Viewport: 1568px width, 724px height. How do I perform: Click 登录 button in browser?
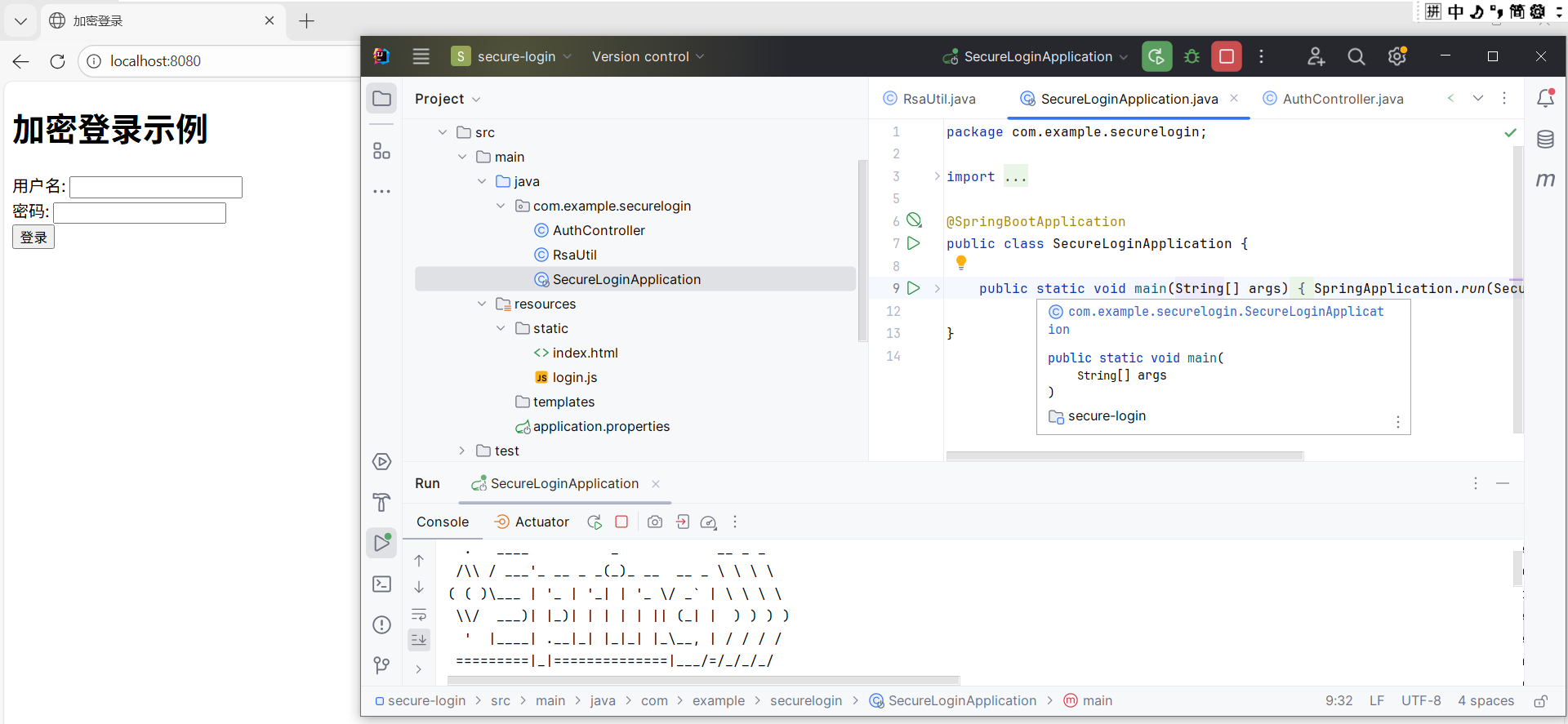point(33,238)
